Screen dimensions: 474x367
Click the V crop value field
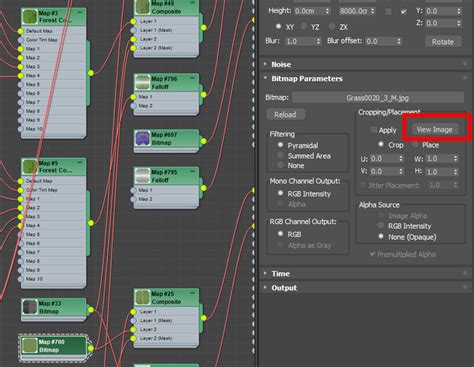pos(384,171)
